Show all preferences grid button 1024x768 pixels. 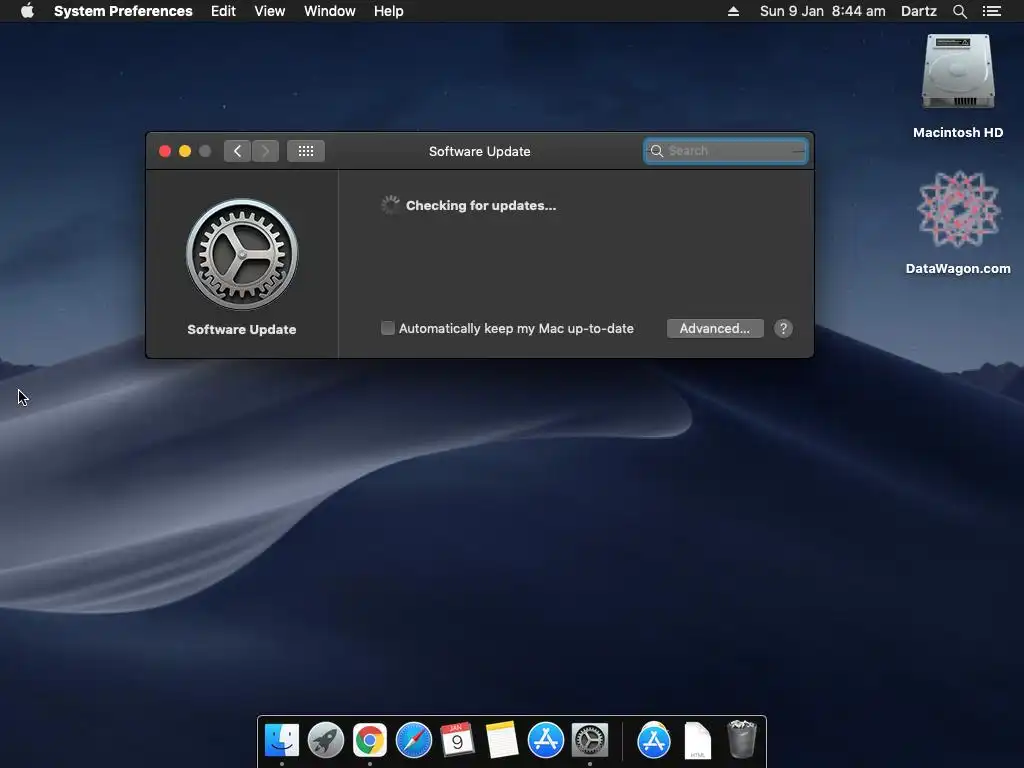point(306,151)
